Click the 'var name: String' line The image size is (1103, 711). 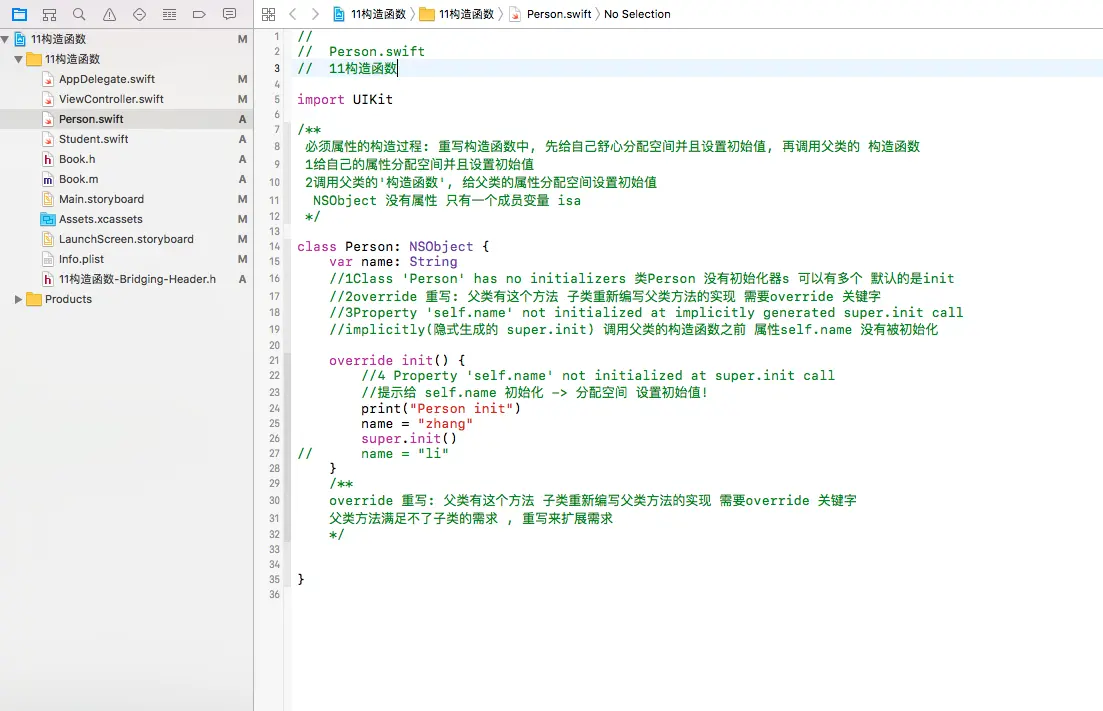click(x=393, y=262)
